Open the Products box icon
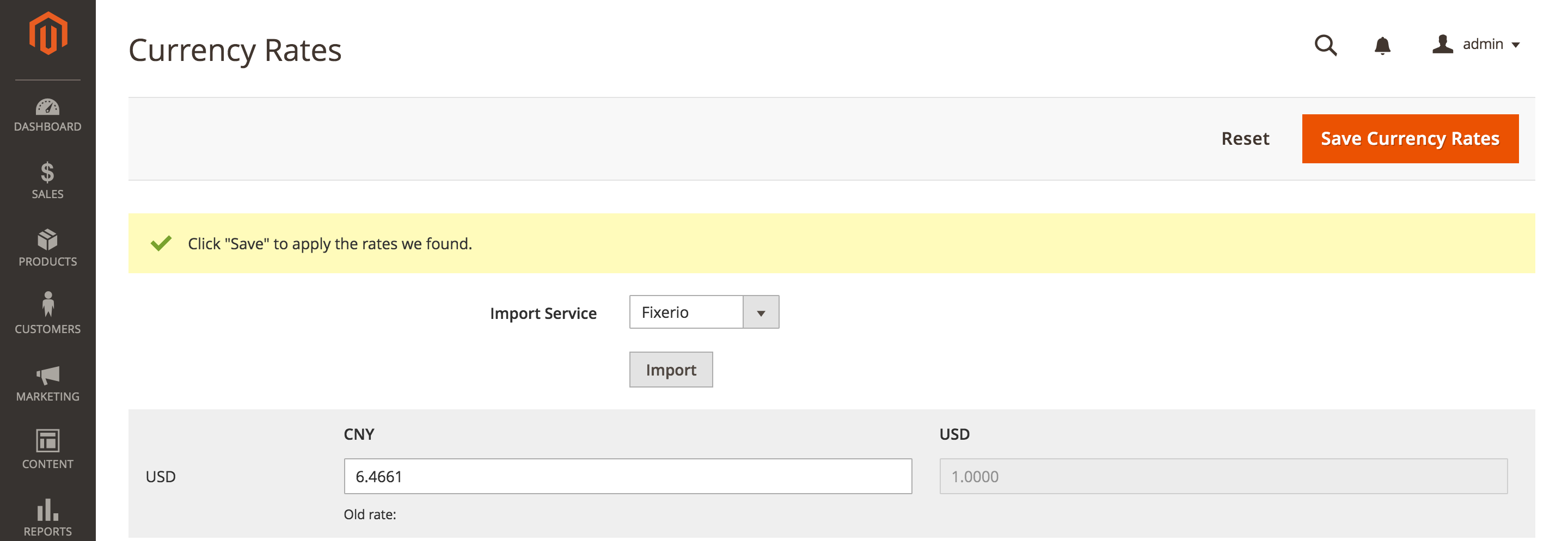 click(47, 240)
